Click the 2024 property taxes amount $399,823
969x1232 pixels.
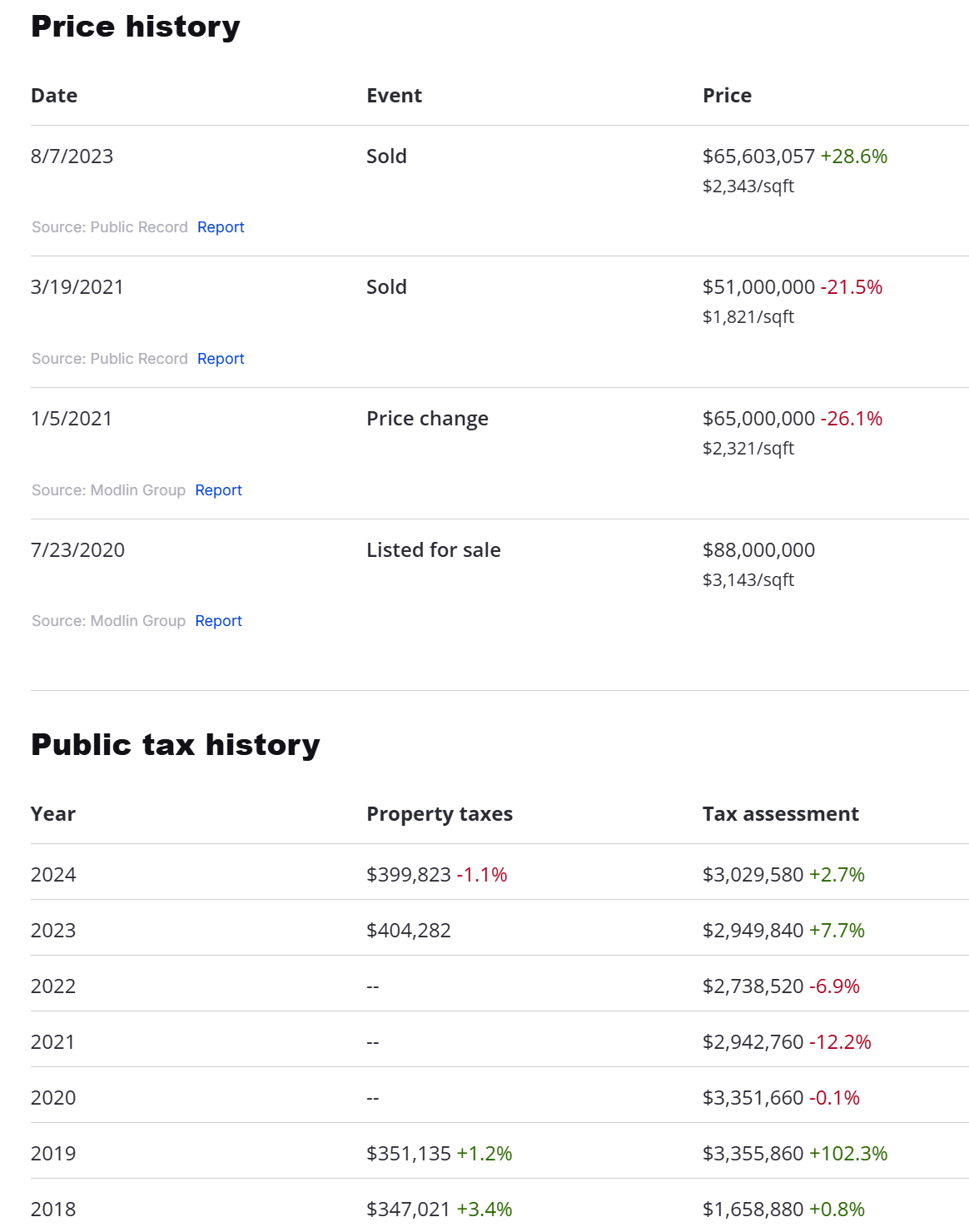408,875
